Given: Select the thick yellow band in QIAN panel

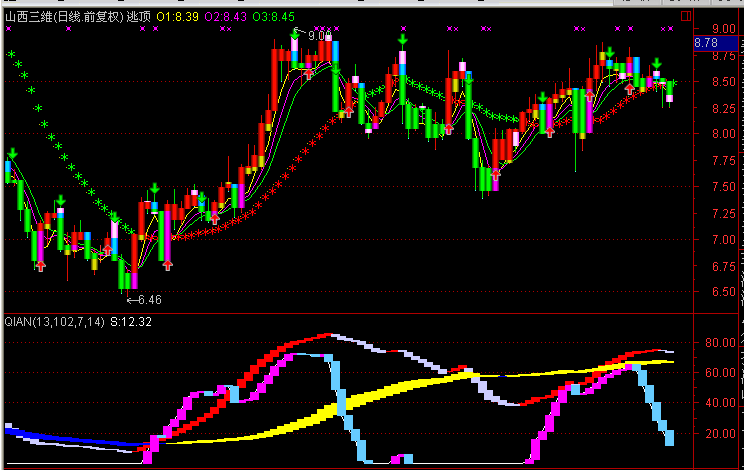Looking at the screenshot, I should pyautogui.click(x=400, y=385).
